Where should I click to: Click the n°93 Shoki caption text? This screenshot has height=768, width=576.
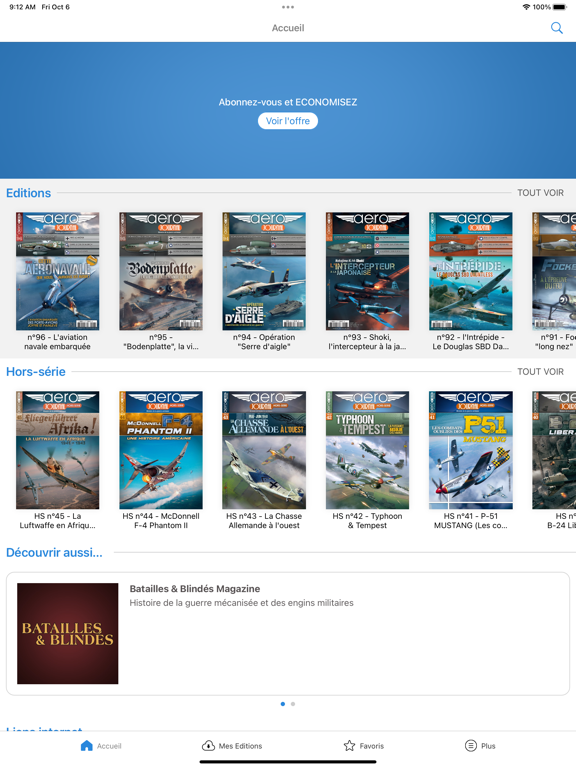tap(367, 342)
